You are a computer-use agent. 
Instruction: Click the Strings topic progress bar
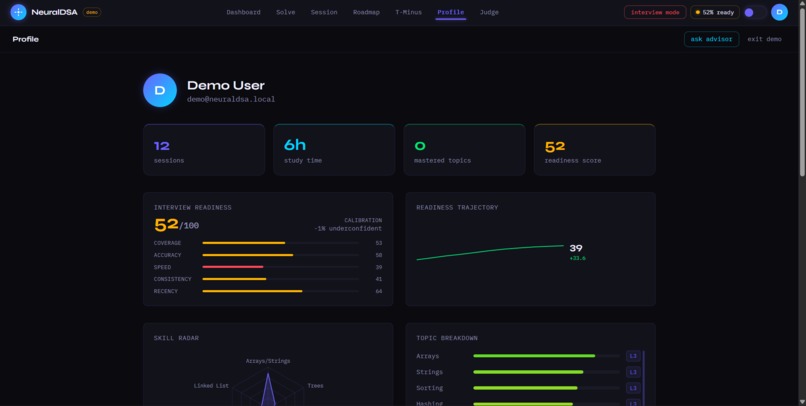(546, 372)
